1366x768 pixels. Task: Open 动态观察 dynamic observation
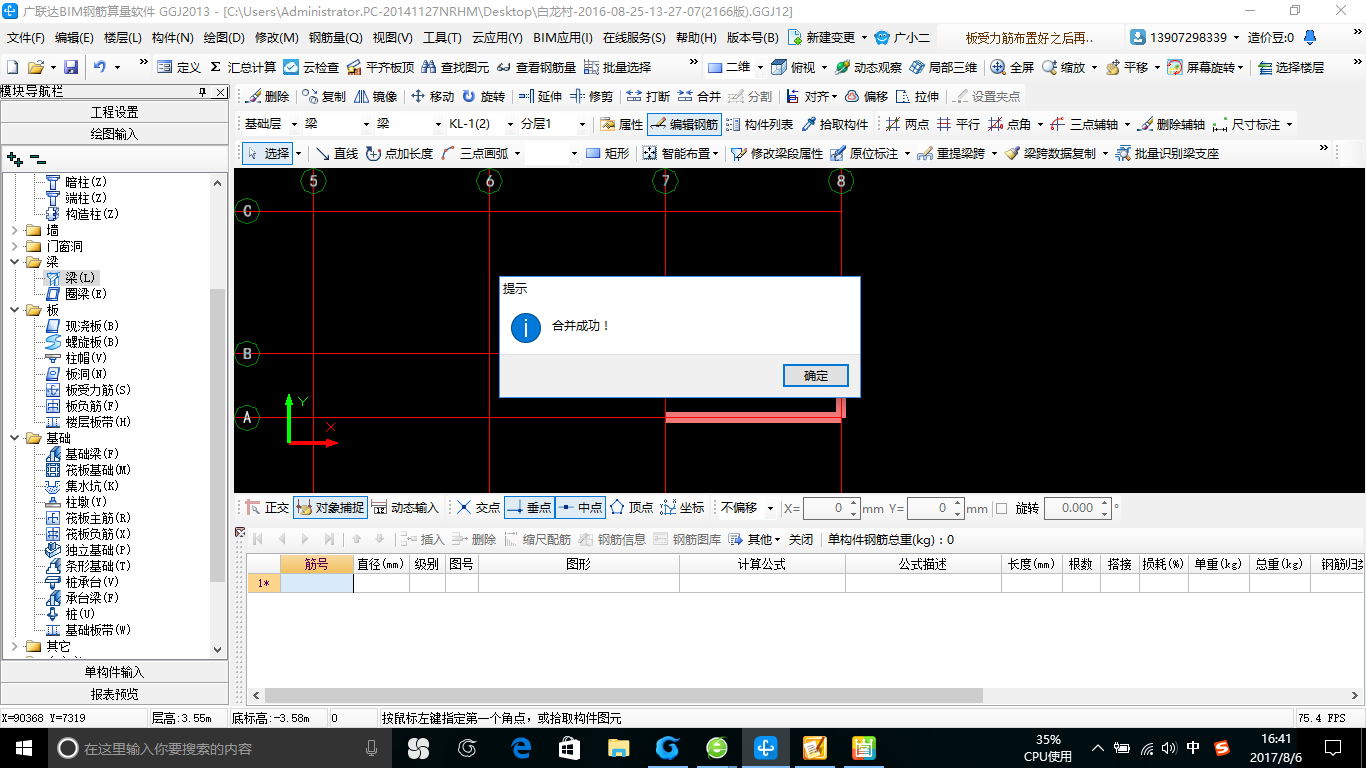coord(868,67)
